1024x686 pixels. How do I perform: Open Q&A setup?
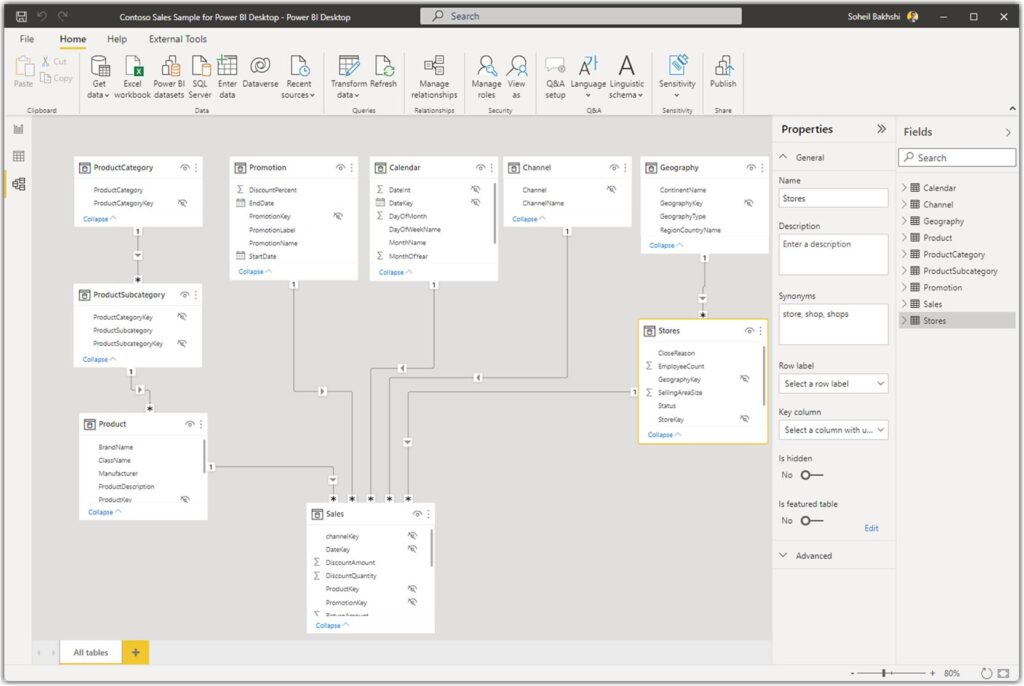pyautogui.click(x=555, y=76)
